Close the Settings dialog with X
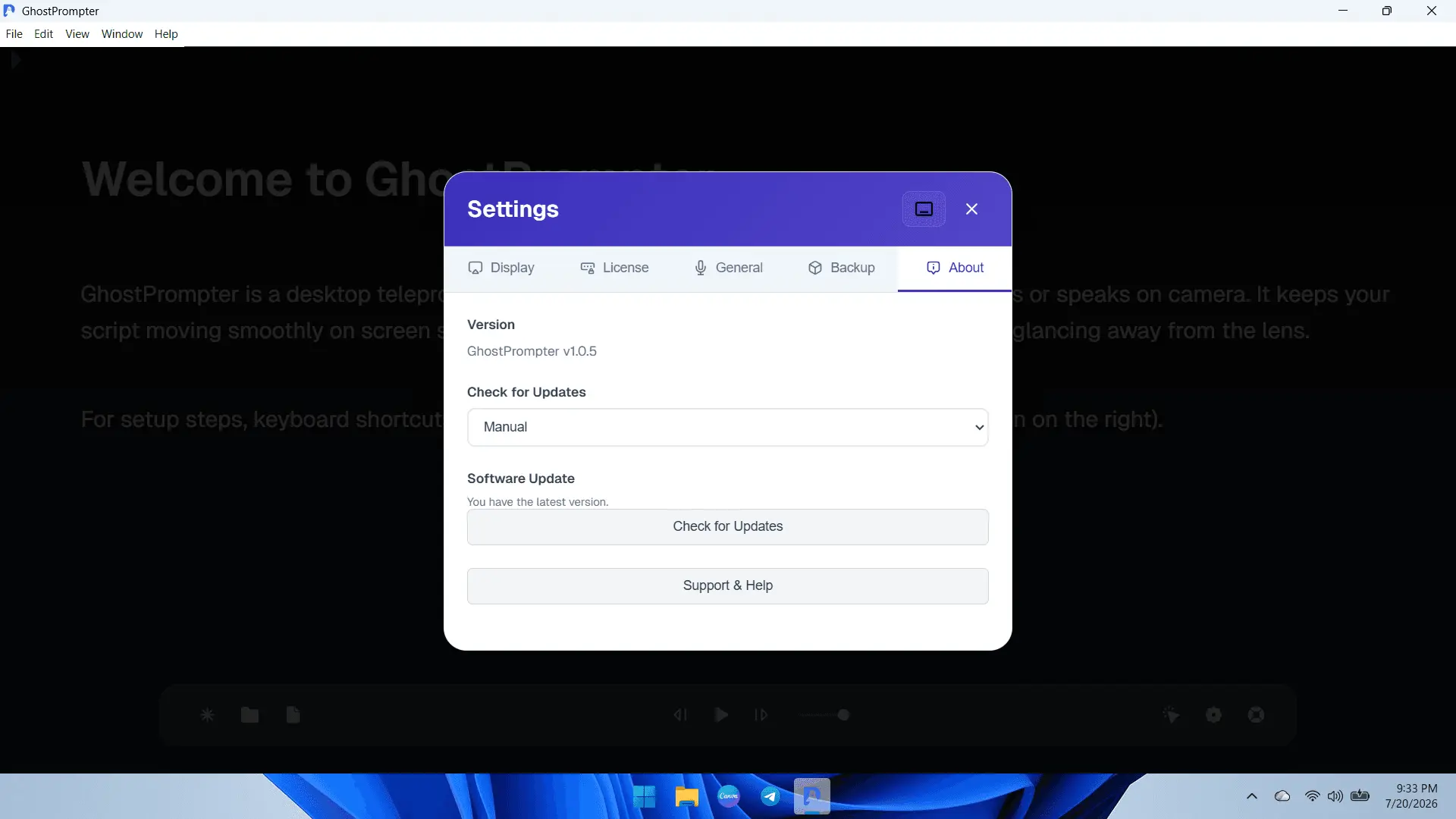Viewport: 1456px width, 819px height. (x=971, y=209)
